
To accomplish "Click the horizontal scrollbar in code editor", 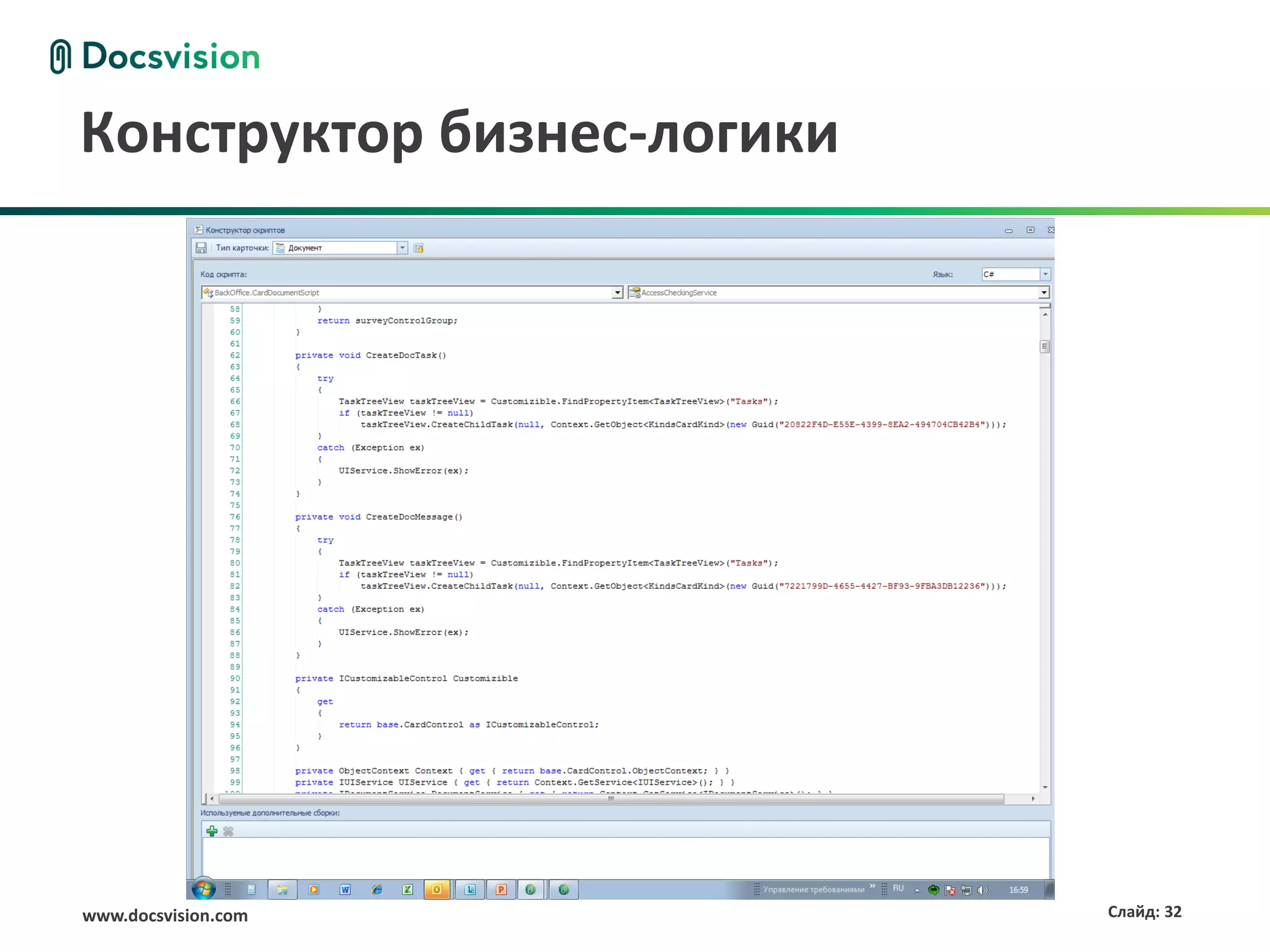I will pyautogui.click(x=611, y=799).
